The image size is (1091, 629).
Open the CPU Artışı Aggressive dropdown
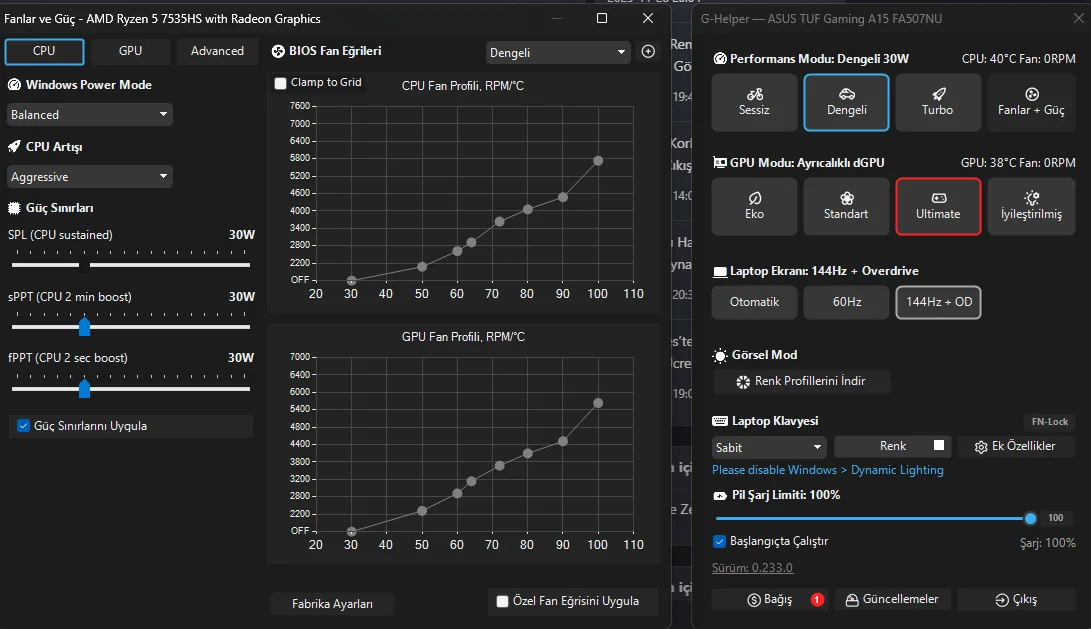pos(90,177)
